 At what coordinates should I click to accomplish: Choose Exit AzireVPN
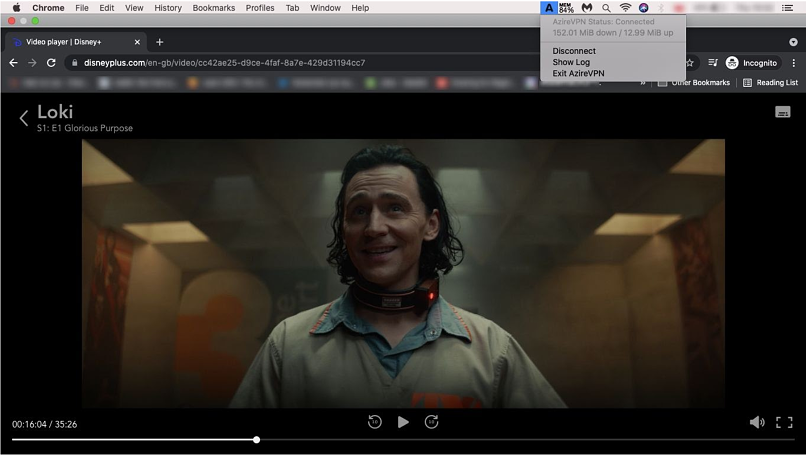pos(578,74)
